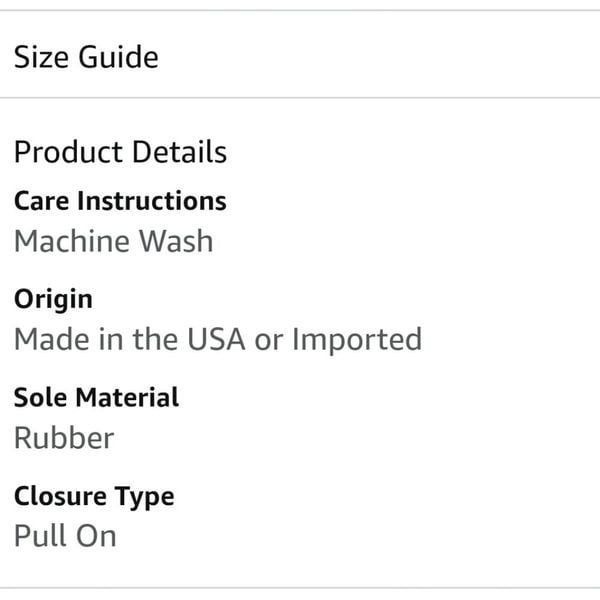Viewport: 600px width, 600px height.
Task: Click the word "Type" in the Closure Type label
Action: [145, 497]
